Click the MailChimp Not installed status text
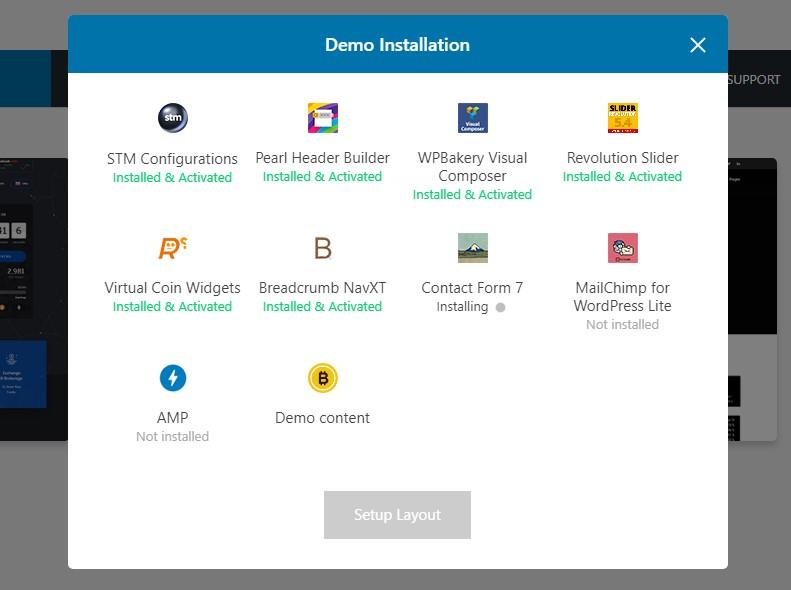 click(622, 325)
